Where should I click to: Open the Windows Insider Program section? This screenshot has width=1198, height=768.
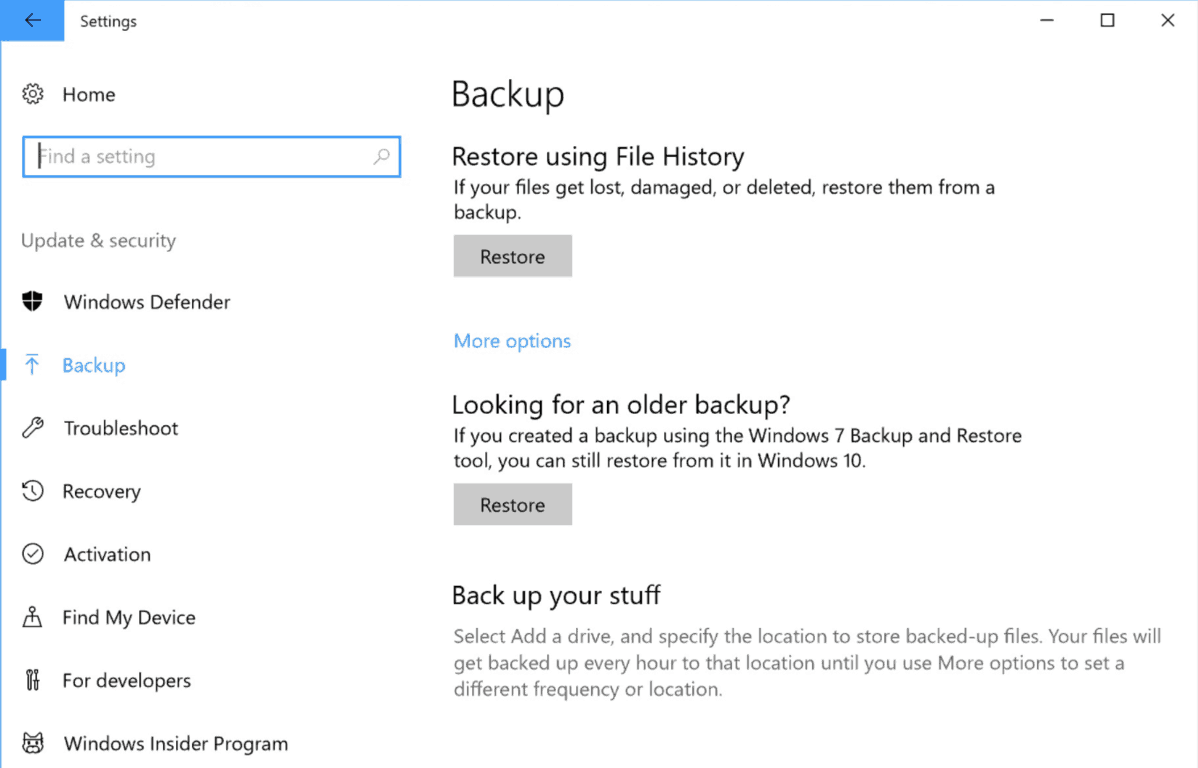pos(176,744)
